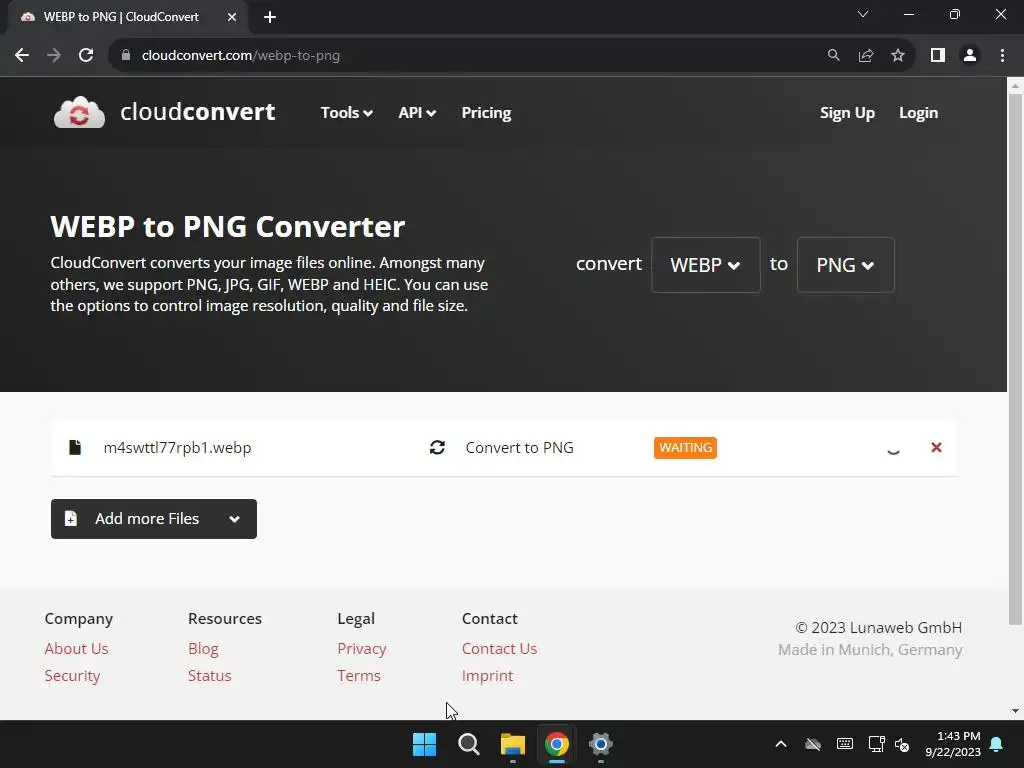1024x768 pixels.
Task: Share this page icon in address bar
Action: [x=866, y=56]
